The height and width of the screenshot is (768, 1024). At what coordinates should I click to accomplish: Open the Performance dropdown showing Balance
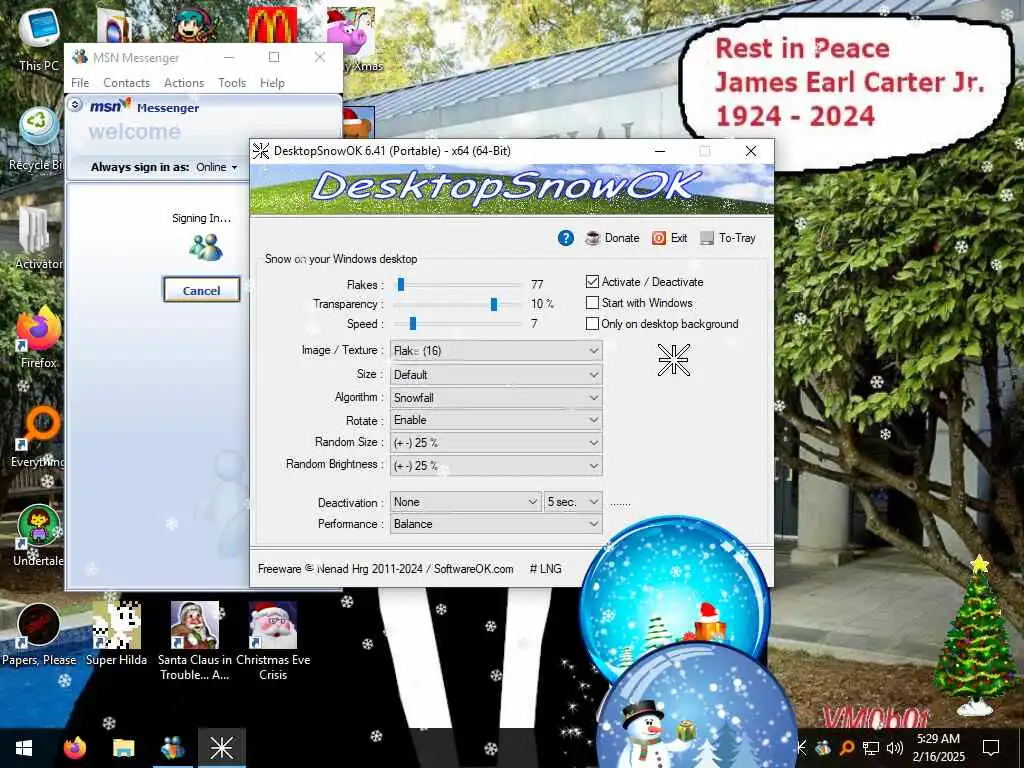pyautogui.click(x=496, y=524)
